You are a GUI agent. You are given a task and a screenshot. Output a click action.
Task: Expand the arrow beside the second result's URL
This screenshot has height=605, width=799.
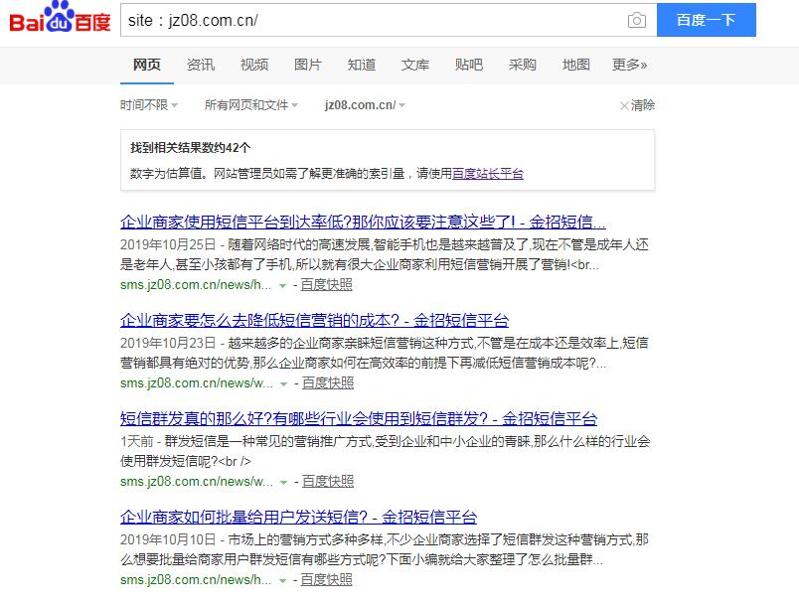tap(284, 384)
